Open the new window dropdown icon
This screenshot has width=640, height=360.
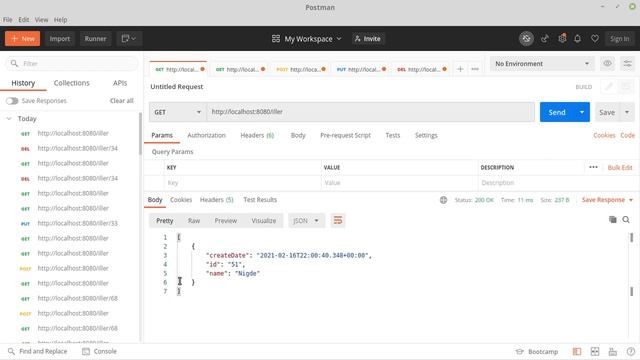(129, 39)
